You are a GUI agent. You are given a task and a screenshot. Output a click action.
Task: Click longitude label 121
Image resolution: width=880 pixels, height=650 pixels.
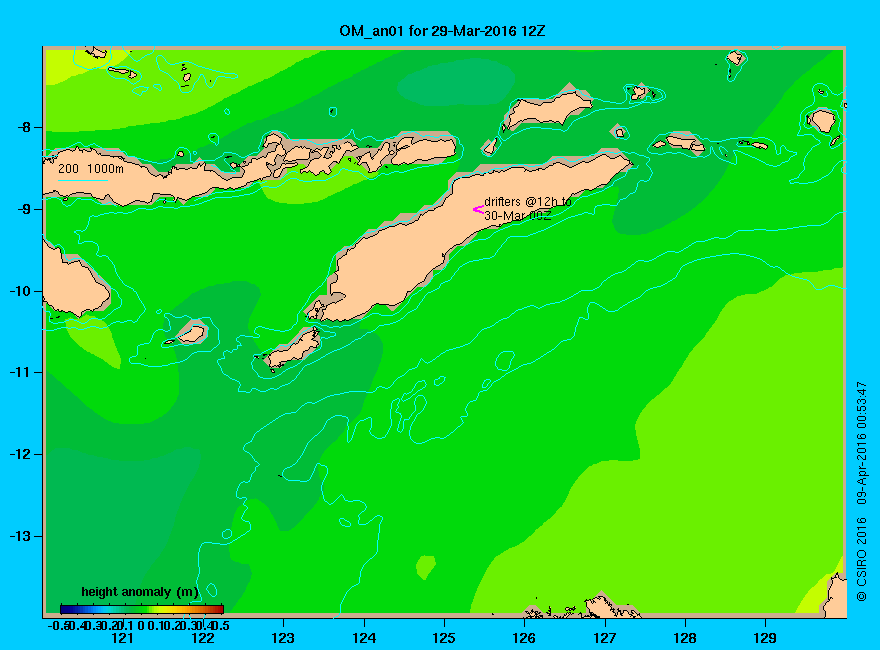pyautogui.click(x=122, y=638)
